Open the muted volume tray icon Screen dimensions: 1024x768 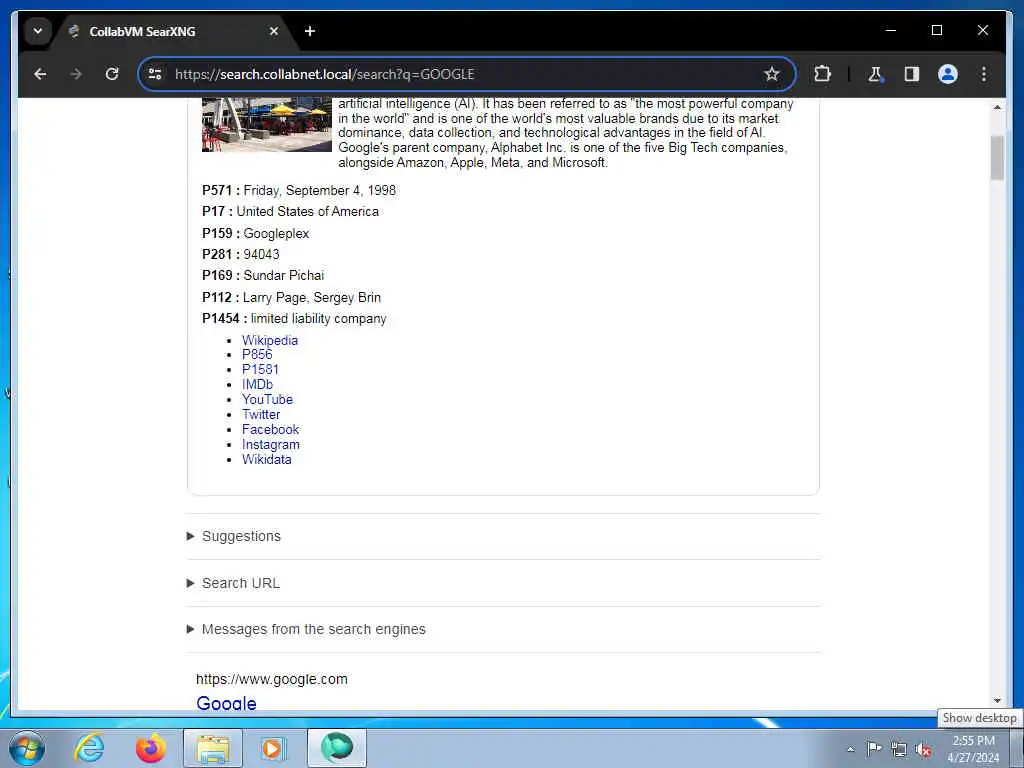(923, 749)
